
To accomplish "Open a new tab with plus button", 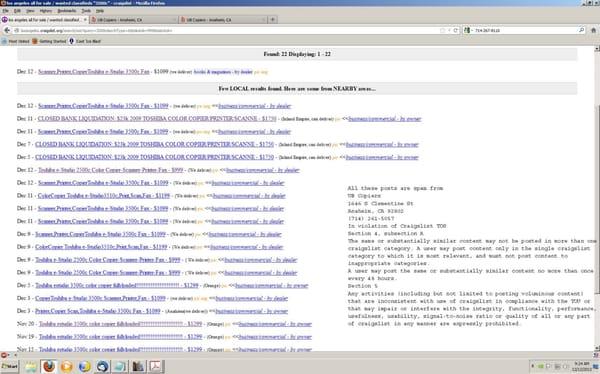I will tap(272, 19).
